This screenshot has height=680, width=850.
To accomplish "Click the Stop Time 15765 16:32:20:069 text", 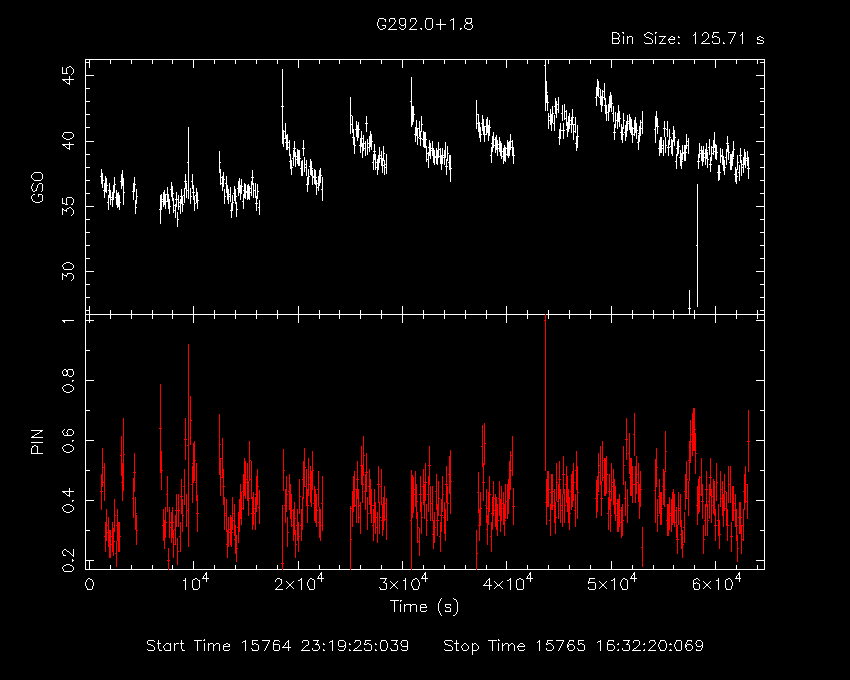I will [574, 646].
